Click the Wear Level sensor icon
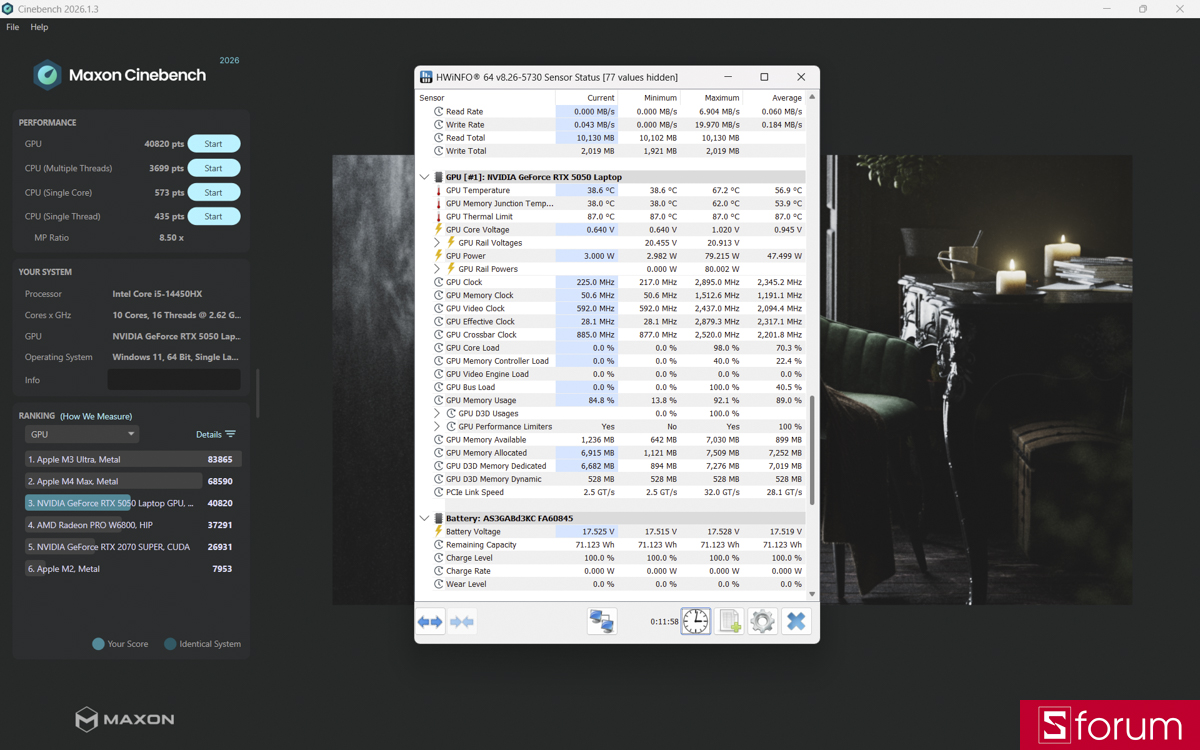Image resolution: width=1200 pixels, height=750 pixels. pos(438,584)
